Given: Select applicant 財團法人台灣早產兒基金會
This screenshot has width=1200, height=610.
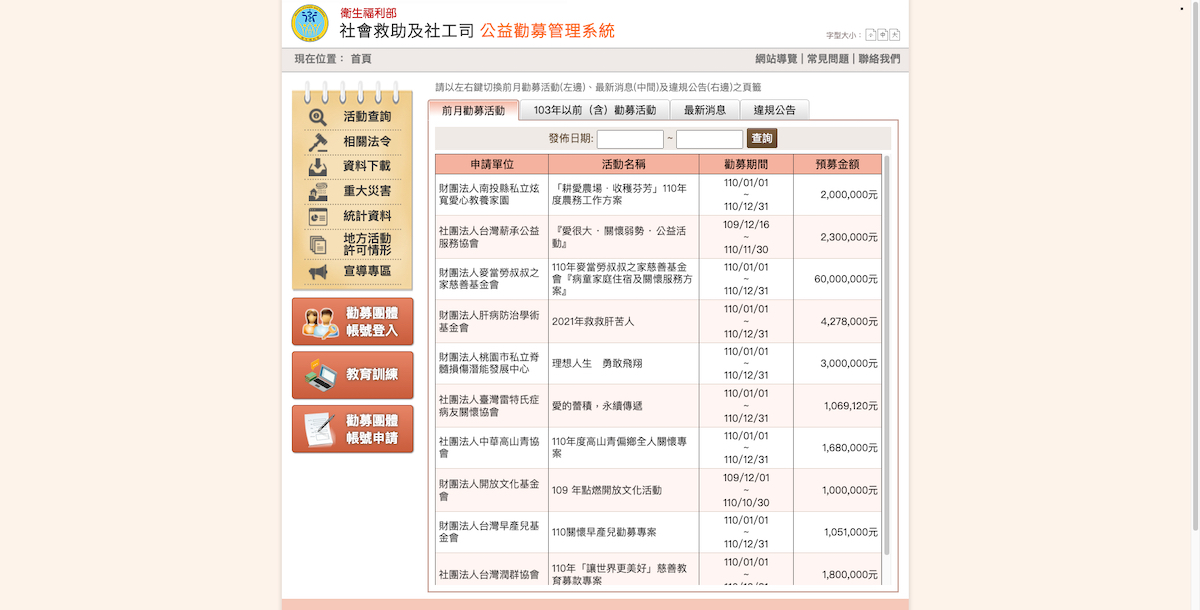Looking at the screenshot, I should coord(488,532).
